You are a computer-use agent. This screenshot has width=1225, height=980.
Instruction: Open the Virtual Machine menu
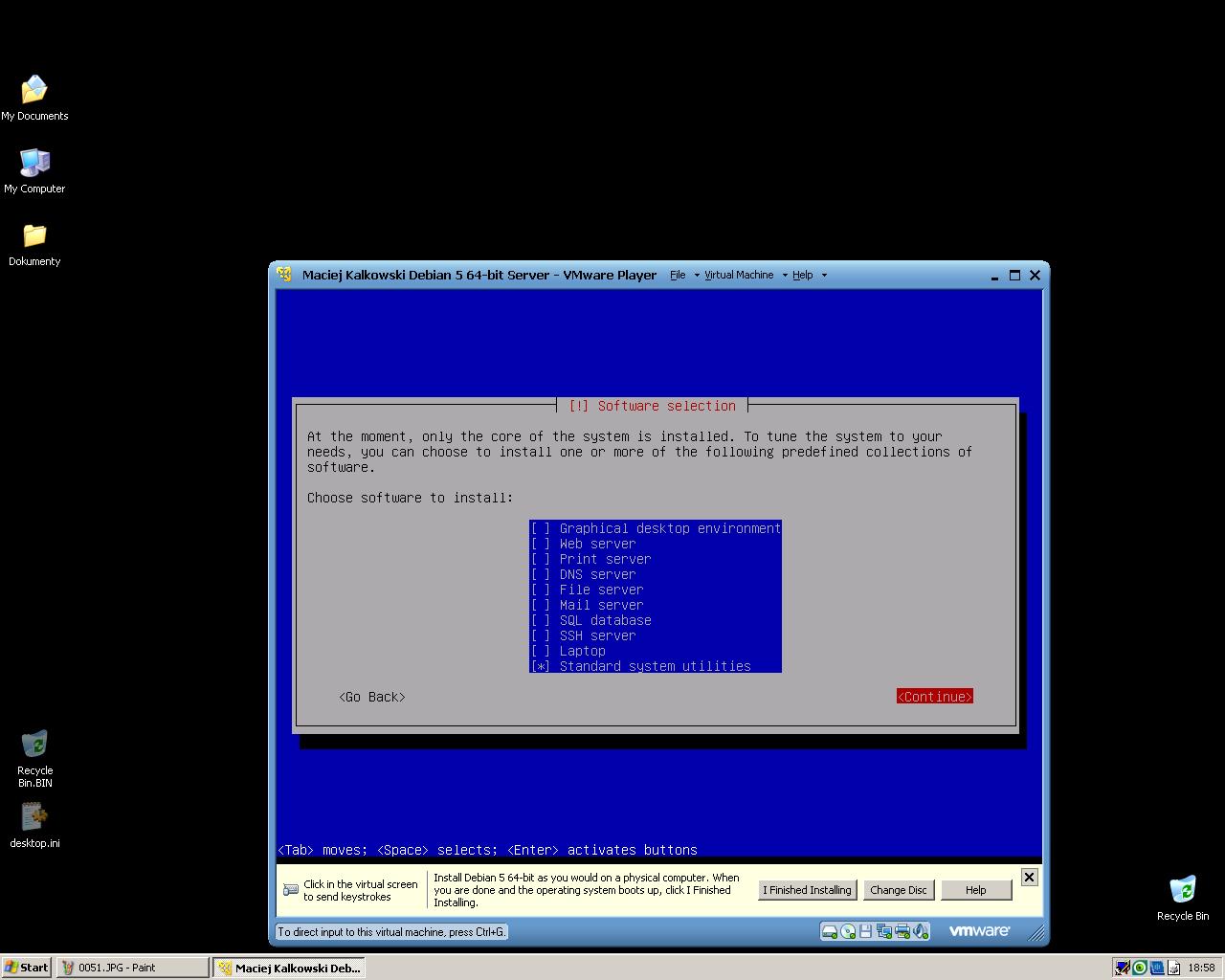coord(739,275)
